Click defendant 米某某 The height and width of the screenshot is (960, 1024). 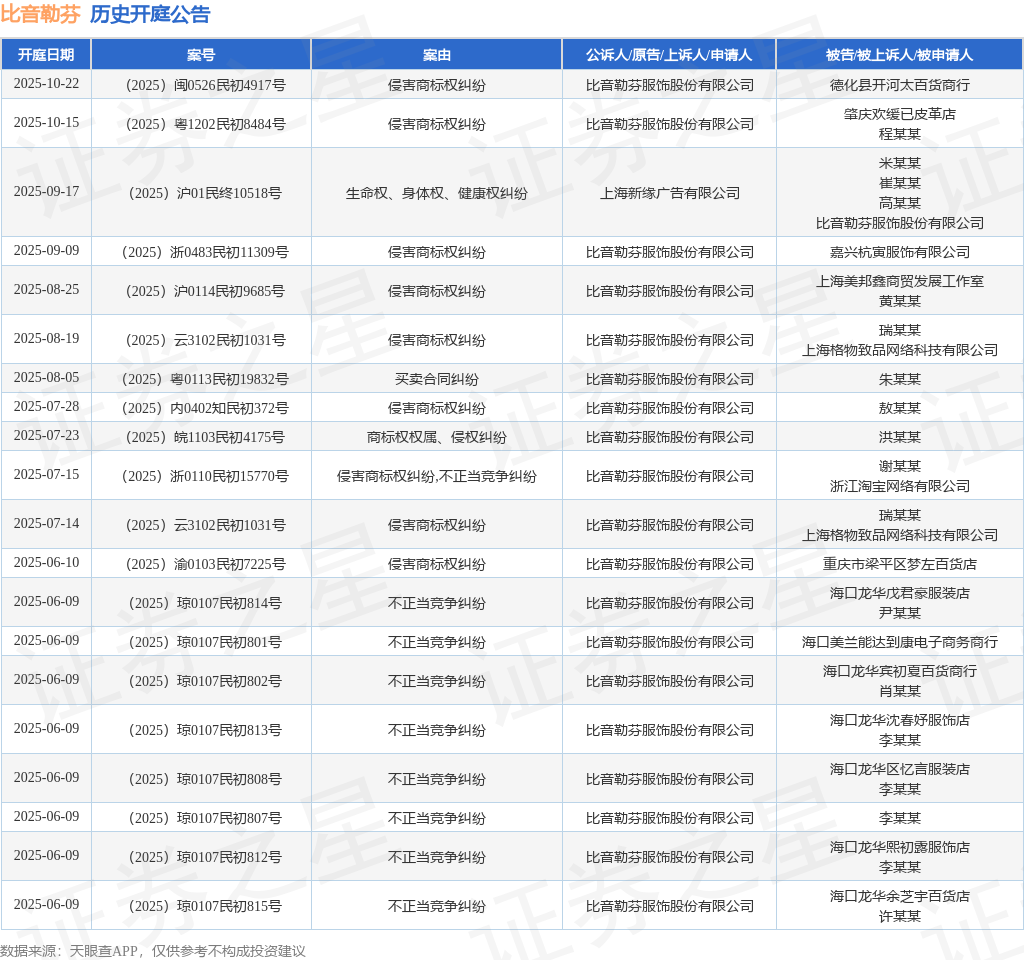(899, 163)
